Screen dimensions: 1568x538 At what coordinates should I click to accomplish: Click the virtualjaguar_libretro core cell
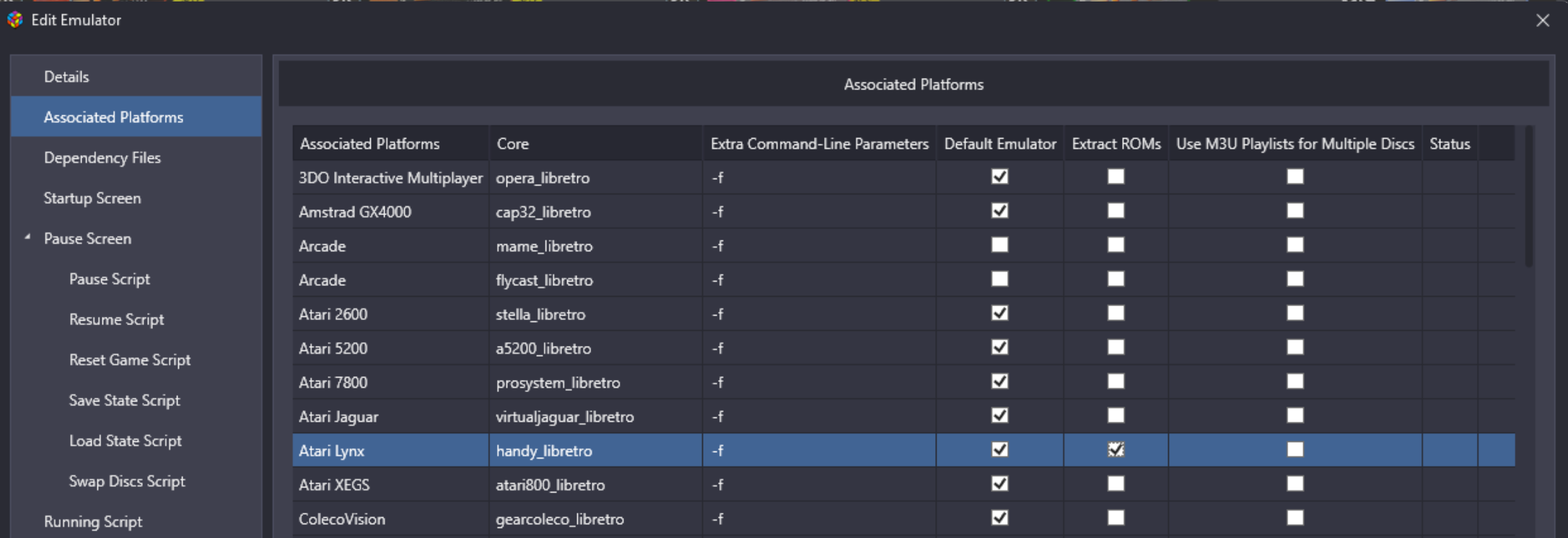point(595,417)
